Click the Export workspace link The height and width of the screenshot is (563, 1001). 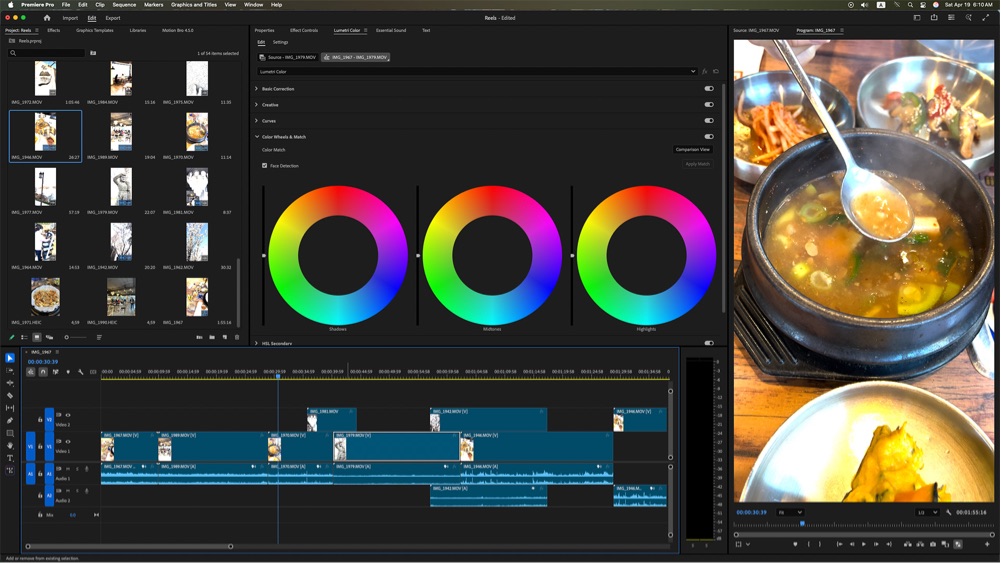(x=113, y=18)
